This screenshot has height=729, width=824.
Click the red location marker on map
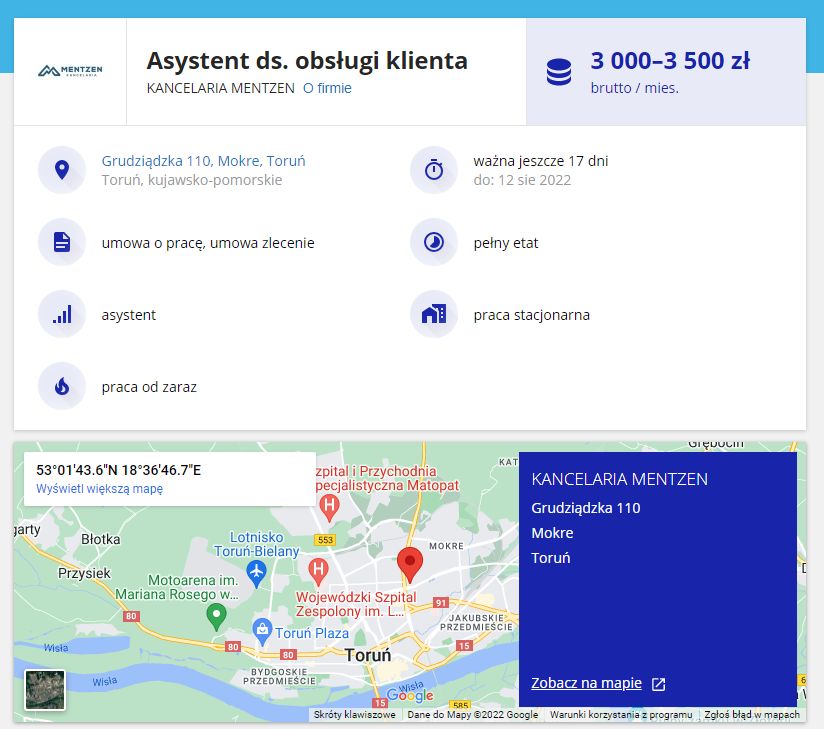point(410,565)
